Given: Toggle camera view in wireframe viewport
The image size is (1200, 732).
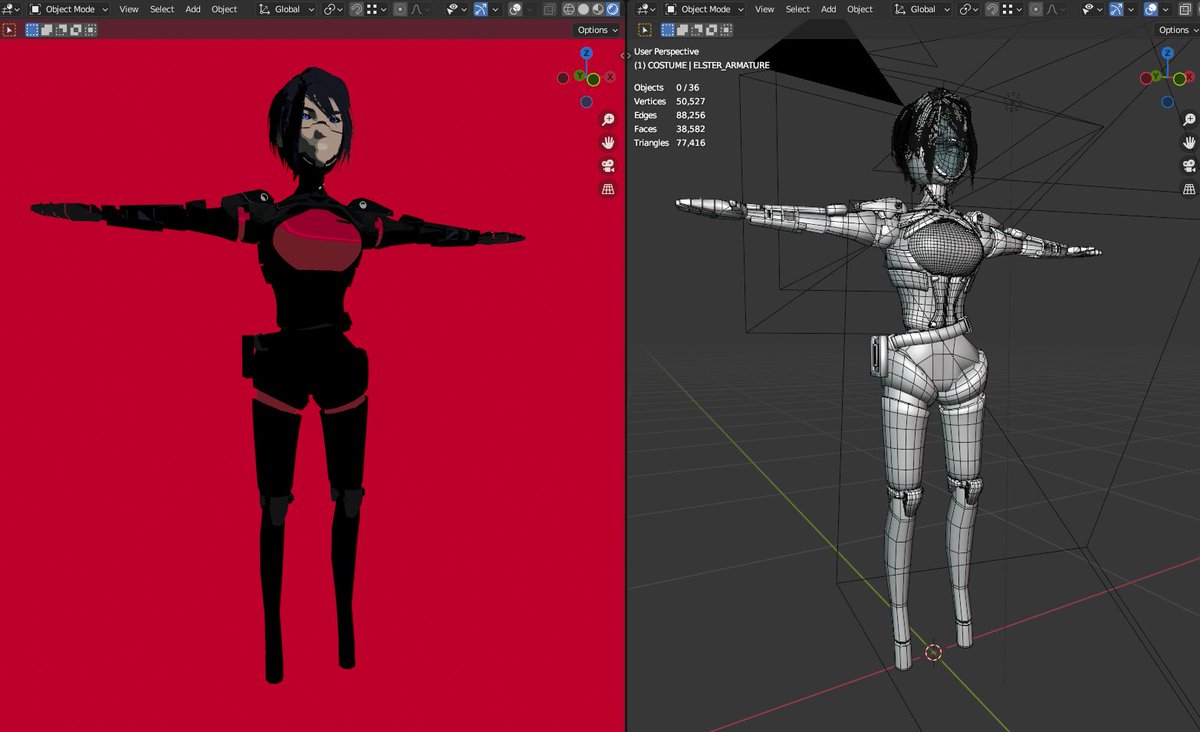Looking at the screenshot, I should [x=1189, y=166].
